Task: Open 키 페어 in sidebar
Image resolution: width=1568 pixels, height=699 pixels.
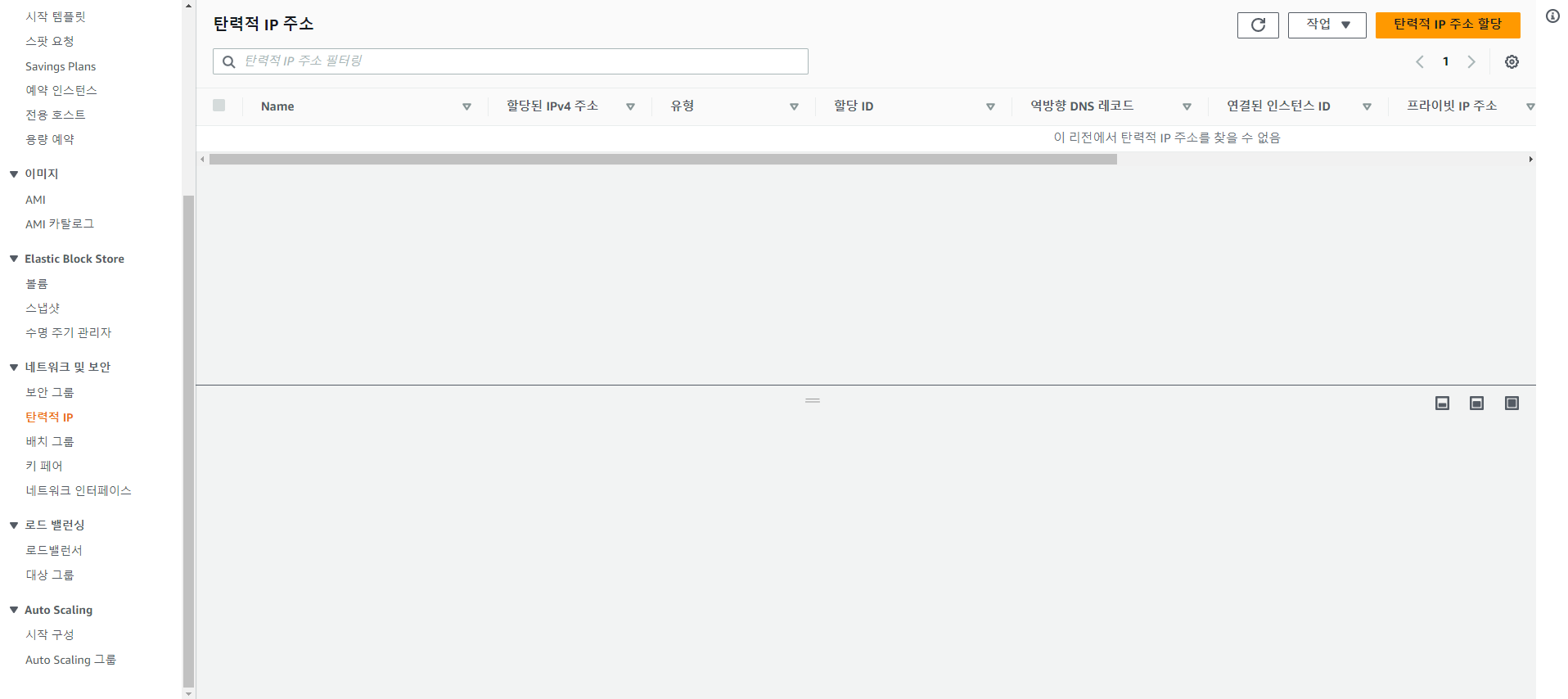Action: [44, 466]
